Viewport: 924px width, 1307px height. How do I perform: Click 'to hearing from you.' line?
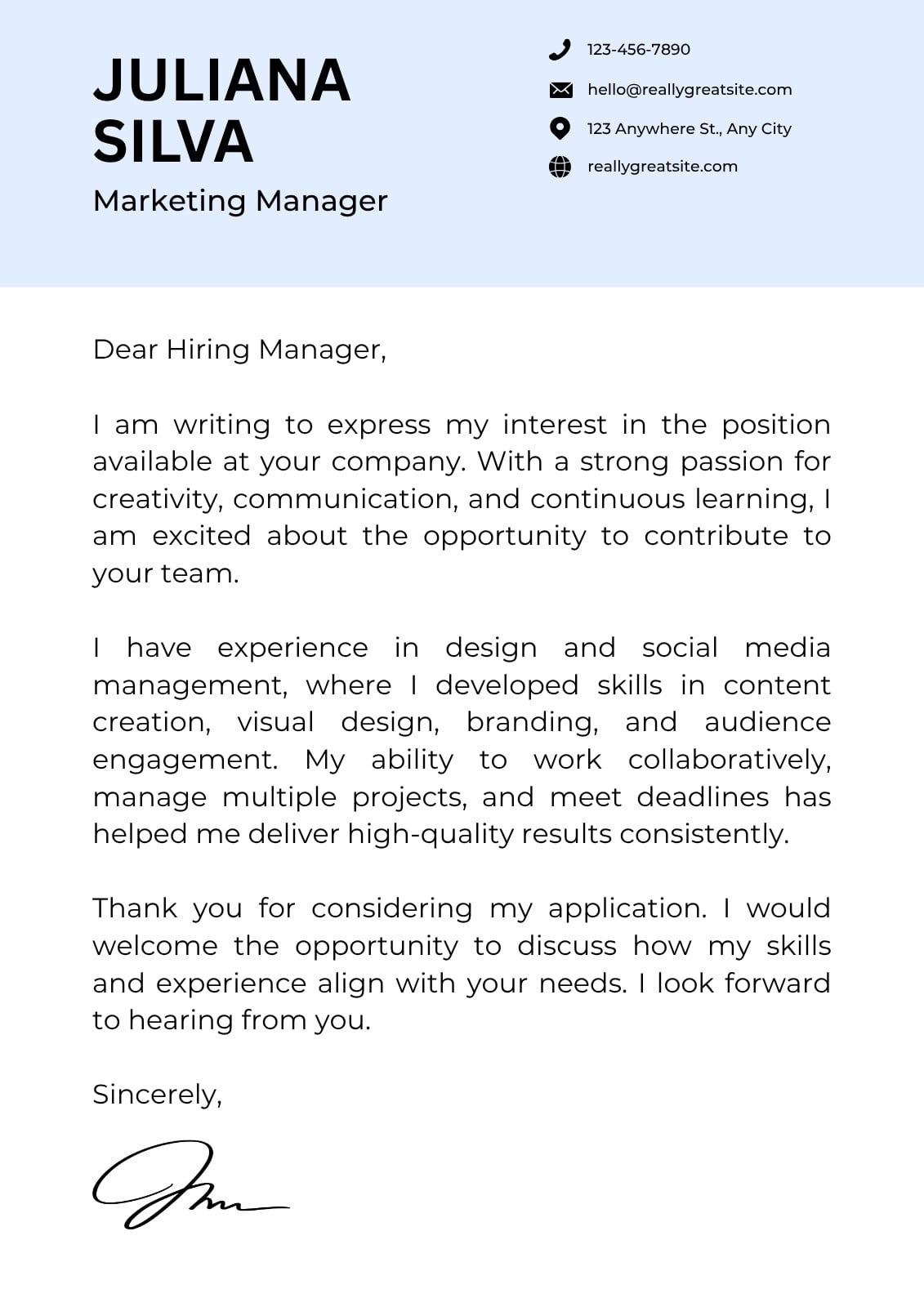point(231,1020)
